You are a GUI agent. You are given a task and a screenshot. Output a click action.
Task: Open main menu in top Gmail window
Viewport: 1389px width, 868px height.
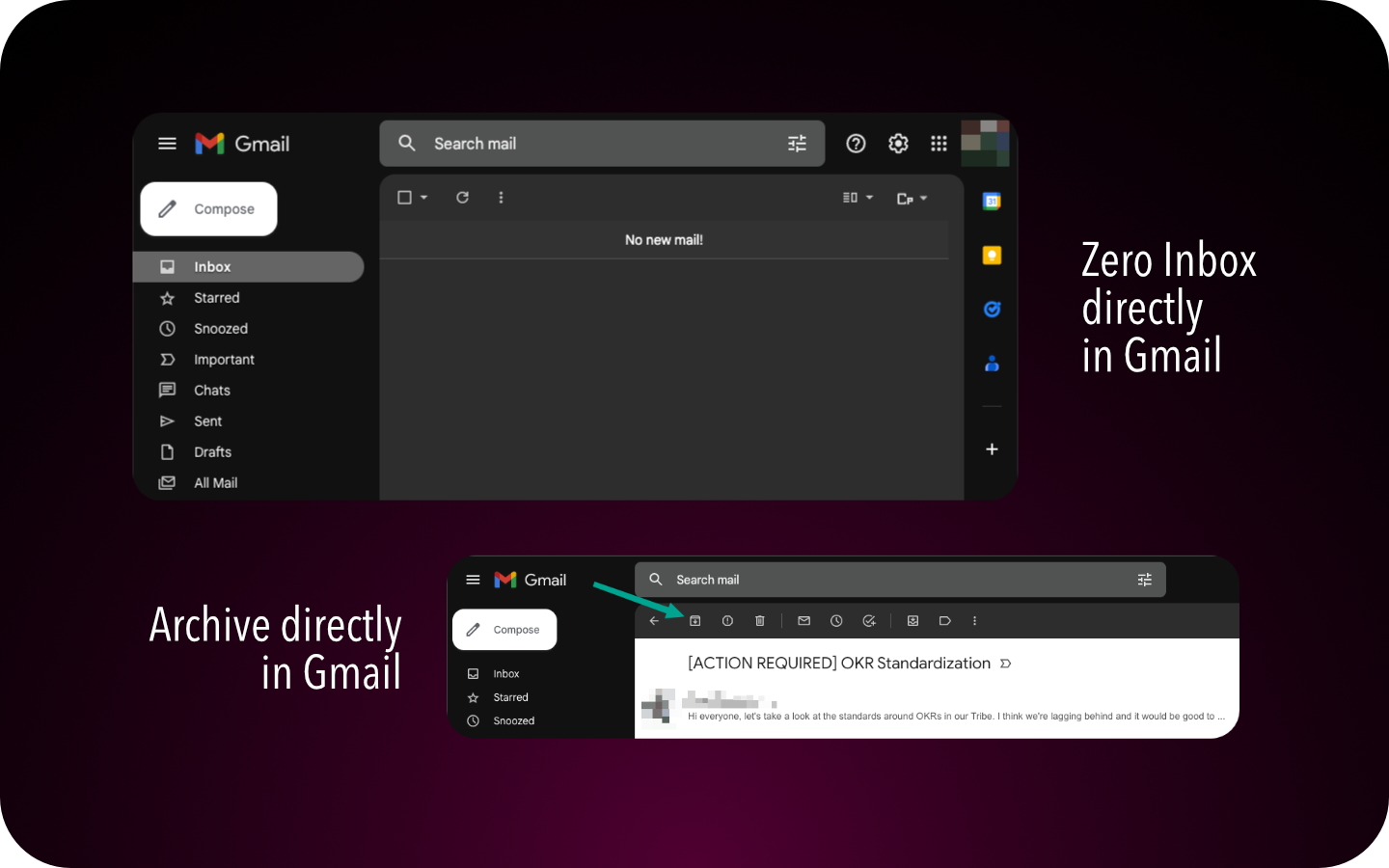[x=167, y=144]
